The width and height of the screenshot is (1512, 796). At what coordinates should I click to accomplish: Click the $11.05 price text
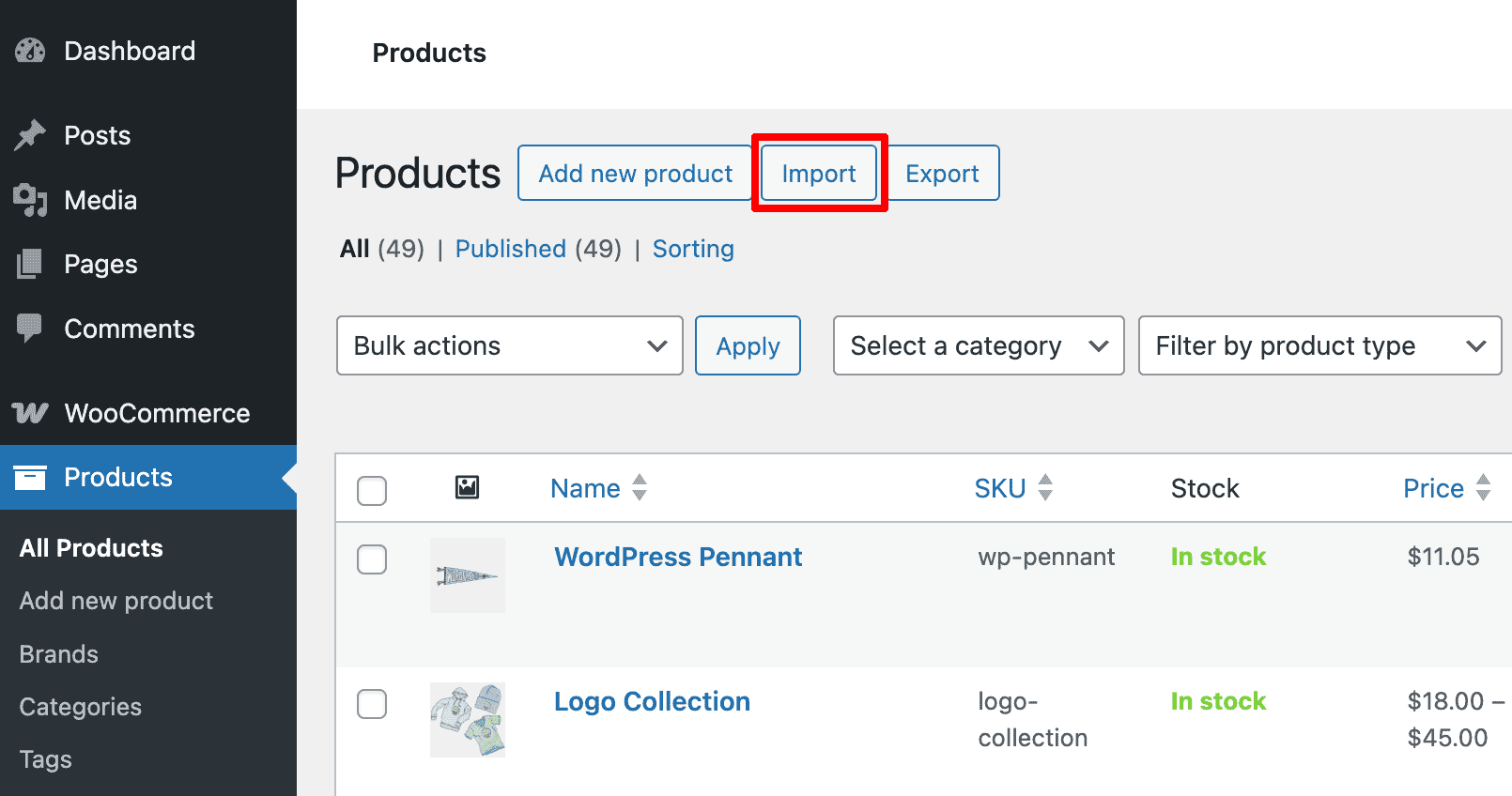click(x=1443, y=557)
